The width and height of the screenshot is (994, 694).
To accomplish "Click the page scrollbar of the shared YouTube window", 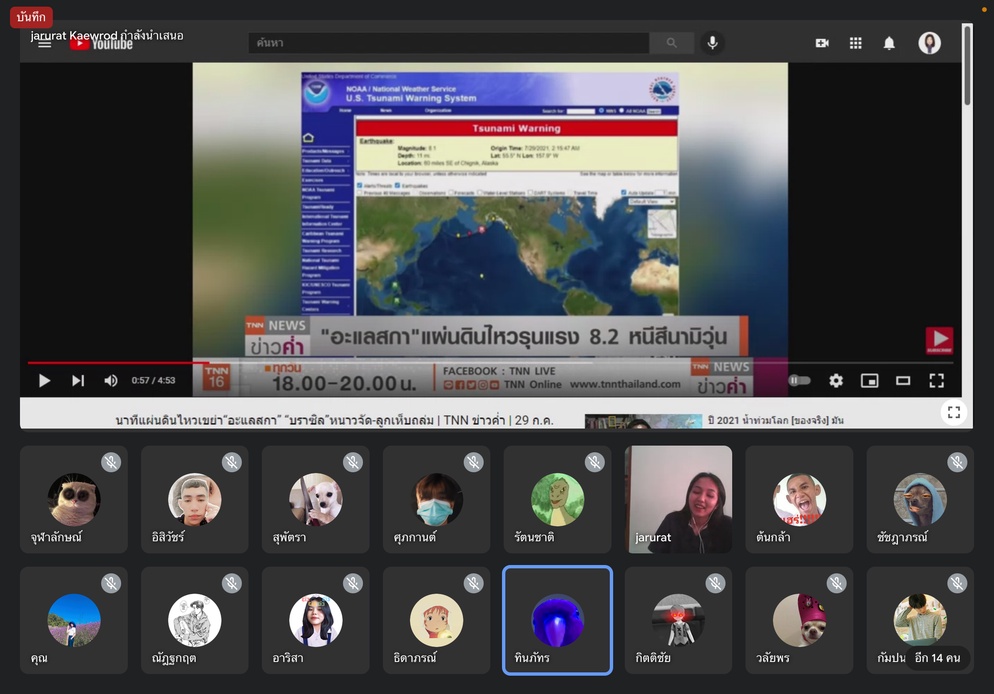I will pos(967,65).
